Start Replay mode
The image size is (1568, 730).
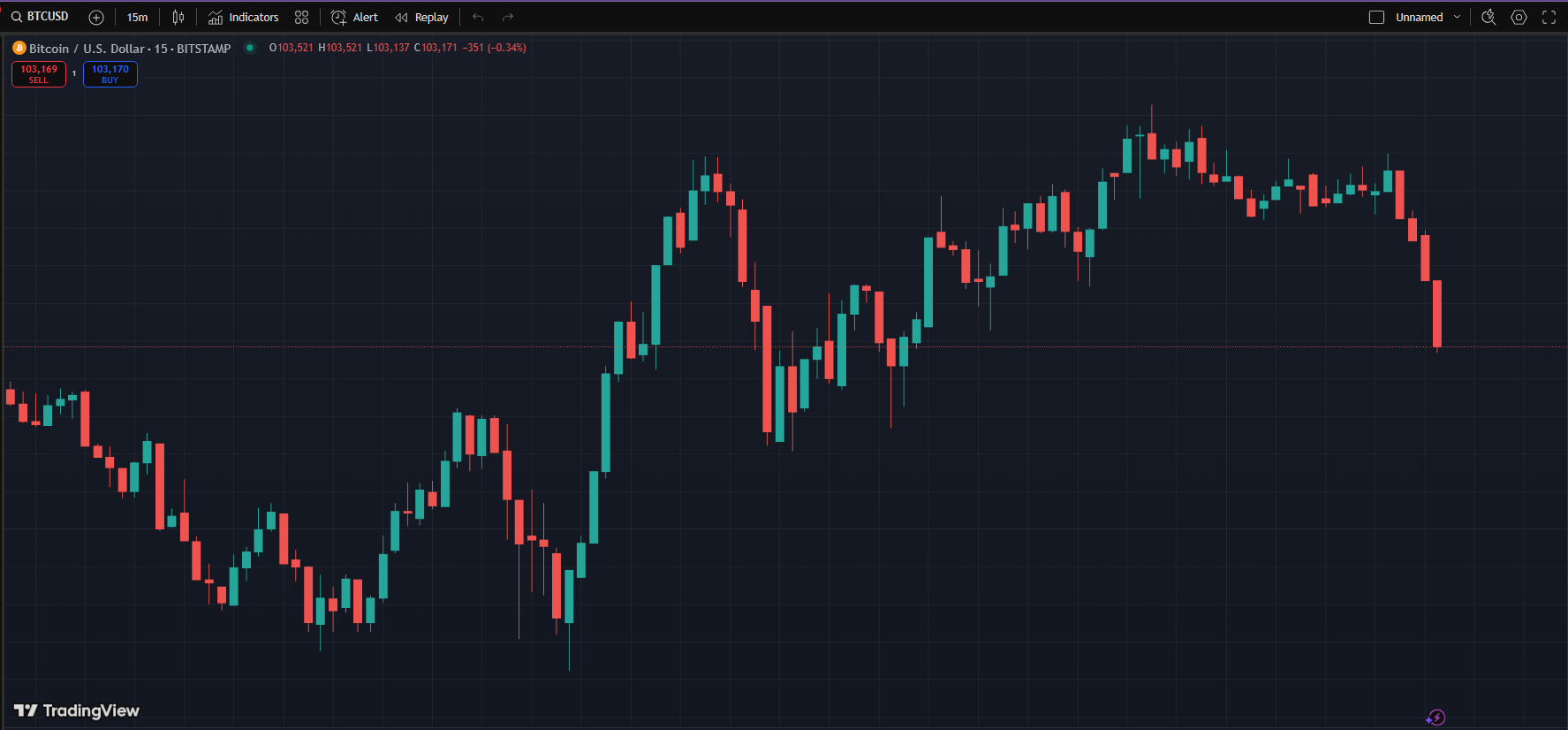tap(421, 18)
